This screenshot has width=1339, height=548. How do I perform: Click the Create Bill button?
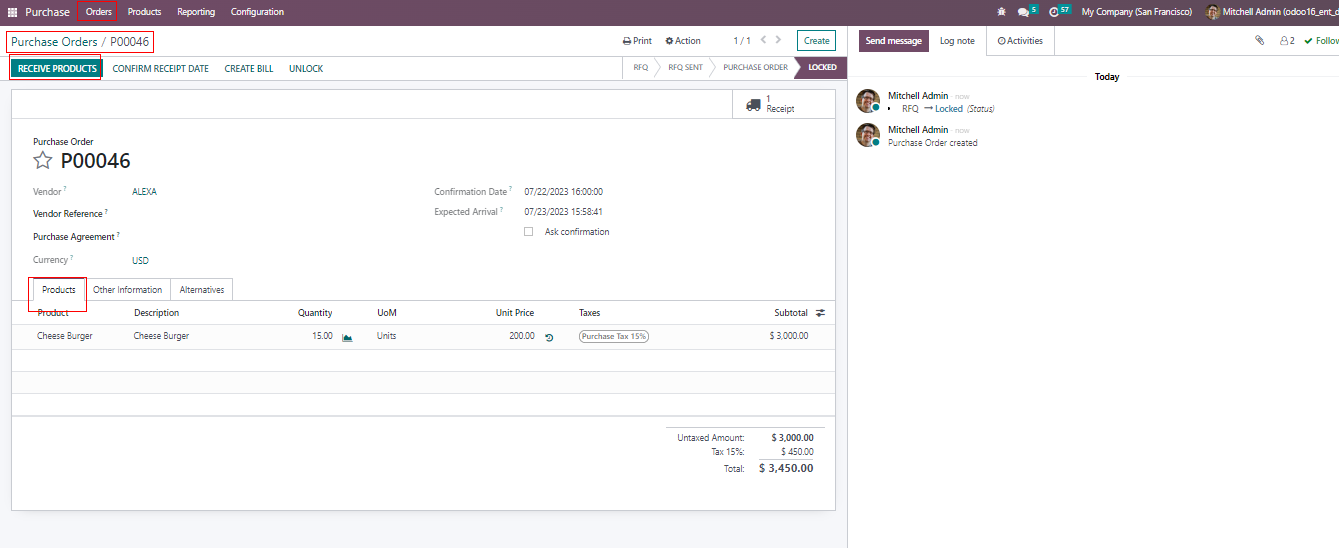pos(248,69)
